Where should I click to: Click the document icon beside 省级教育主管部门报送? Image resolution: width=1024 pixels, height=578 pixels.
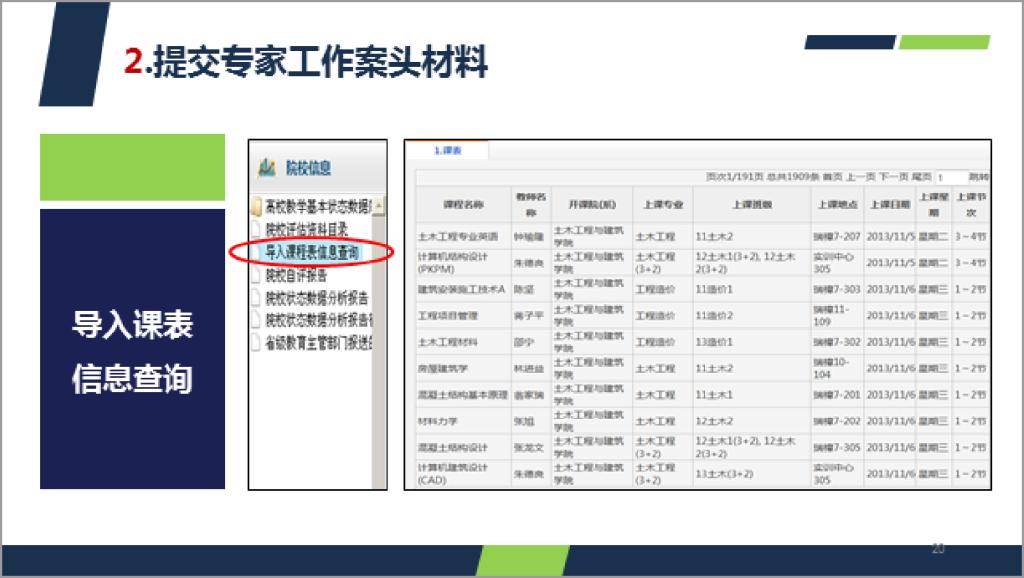[257, 342]
